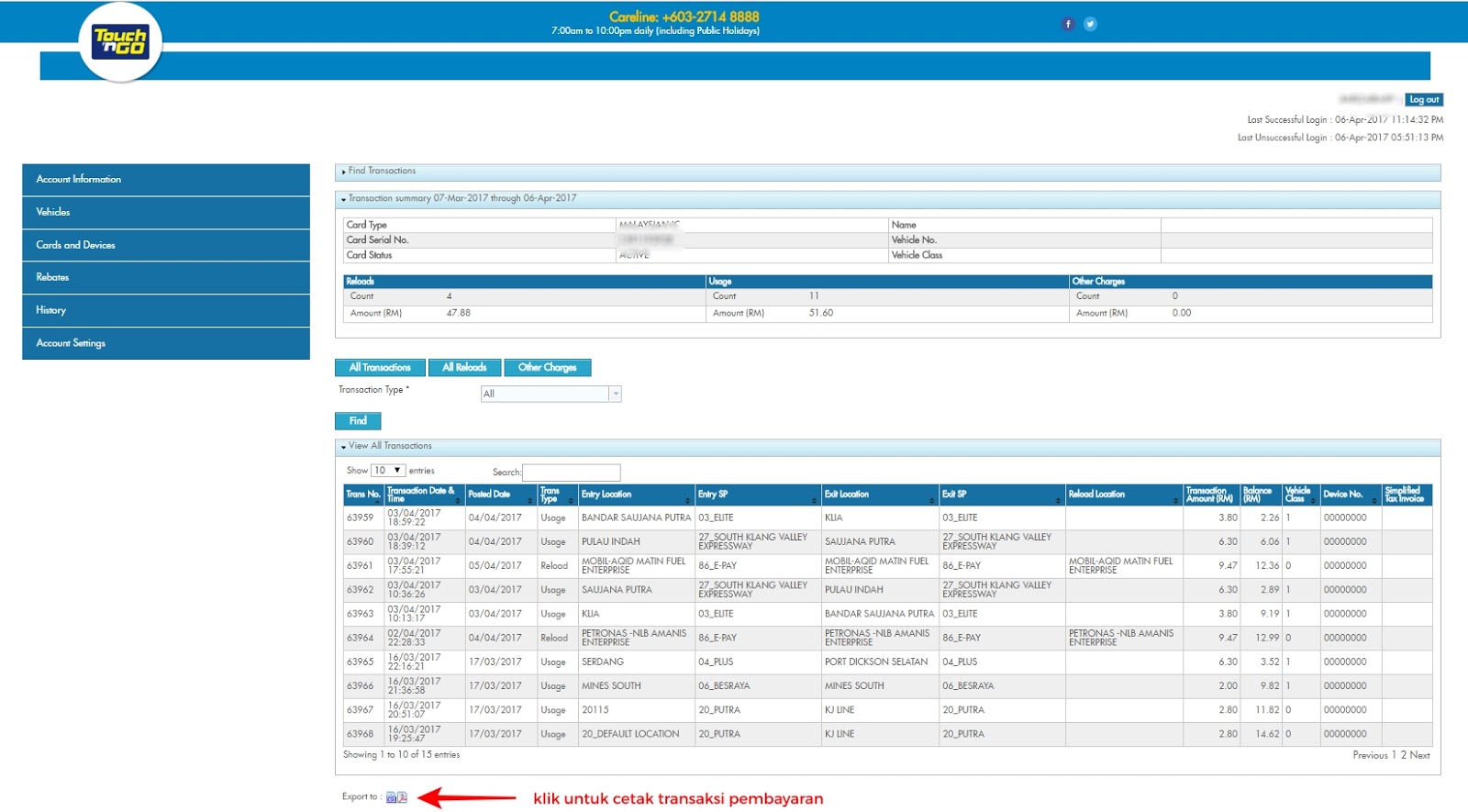
Task: Click 'PULAU INDAH' entry location in row 63960
Action: pyautogui.click(x=611, y=542)
